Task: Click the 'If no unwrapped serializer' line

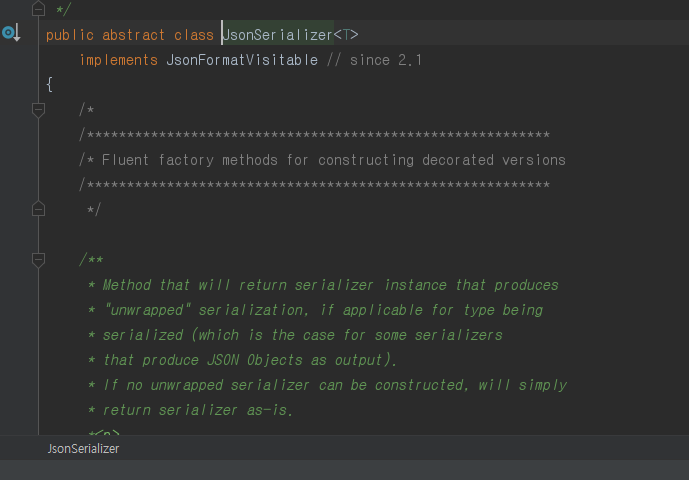Action: click(327, 385)
